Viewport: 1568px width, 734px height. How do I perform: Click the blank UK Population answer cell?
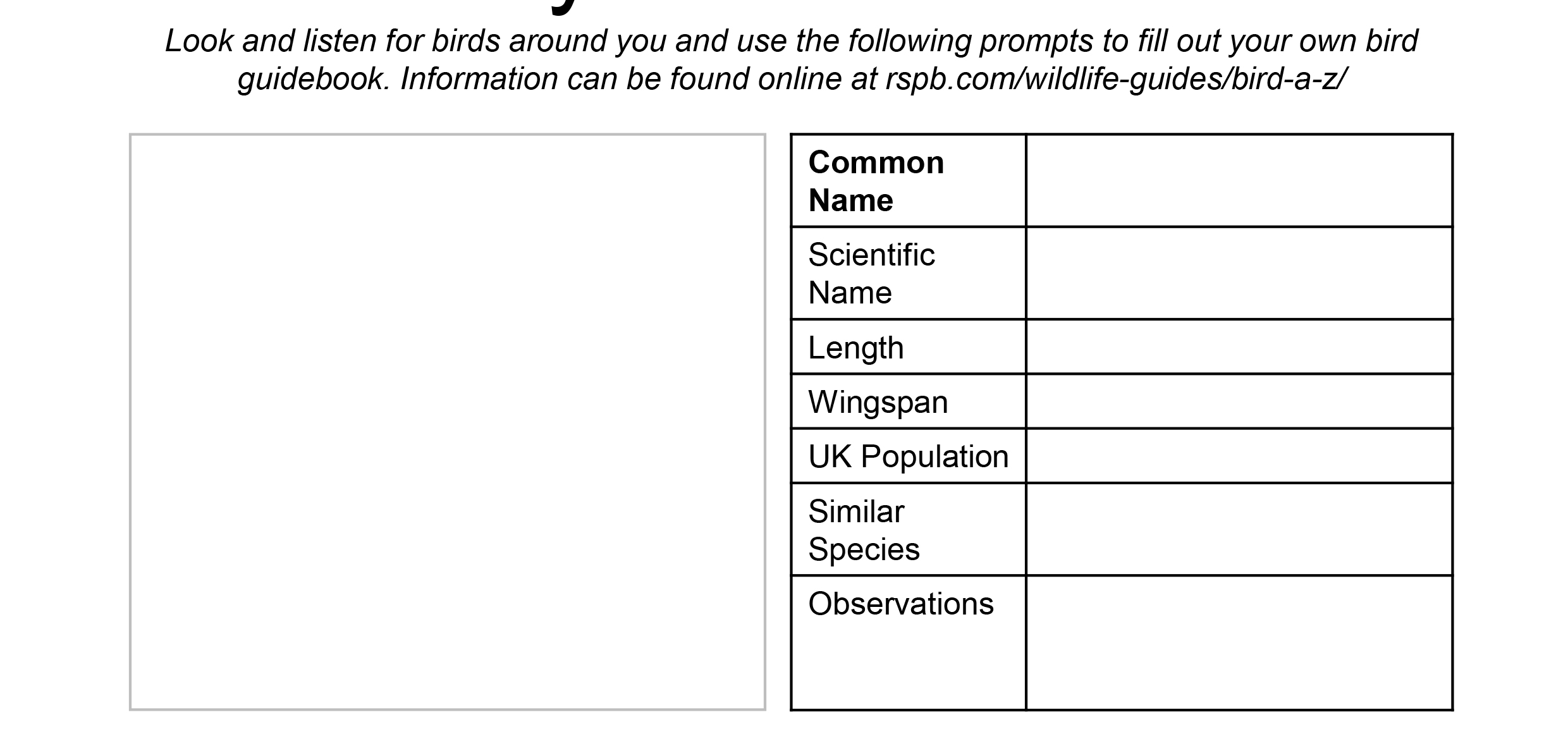(x=1239, y=456)
